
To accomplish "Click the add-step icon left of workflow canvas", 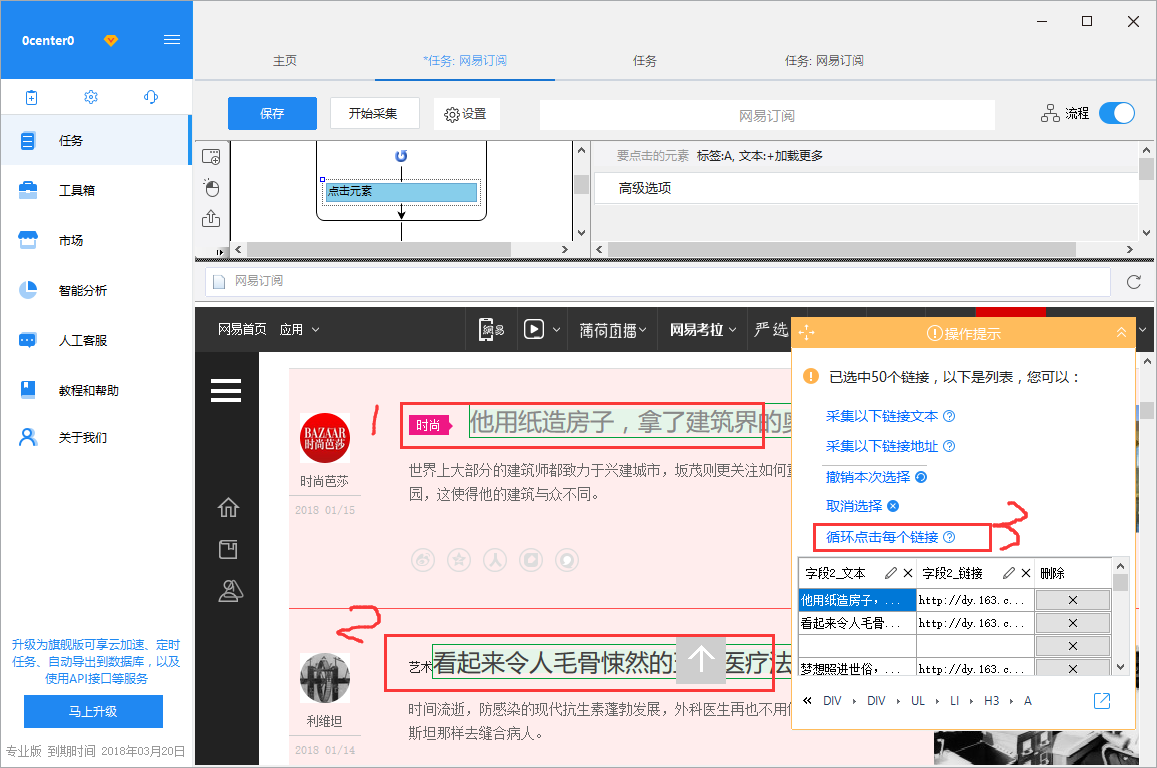I will [211, 156].
